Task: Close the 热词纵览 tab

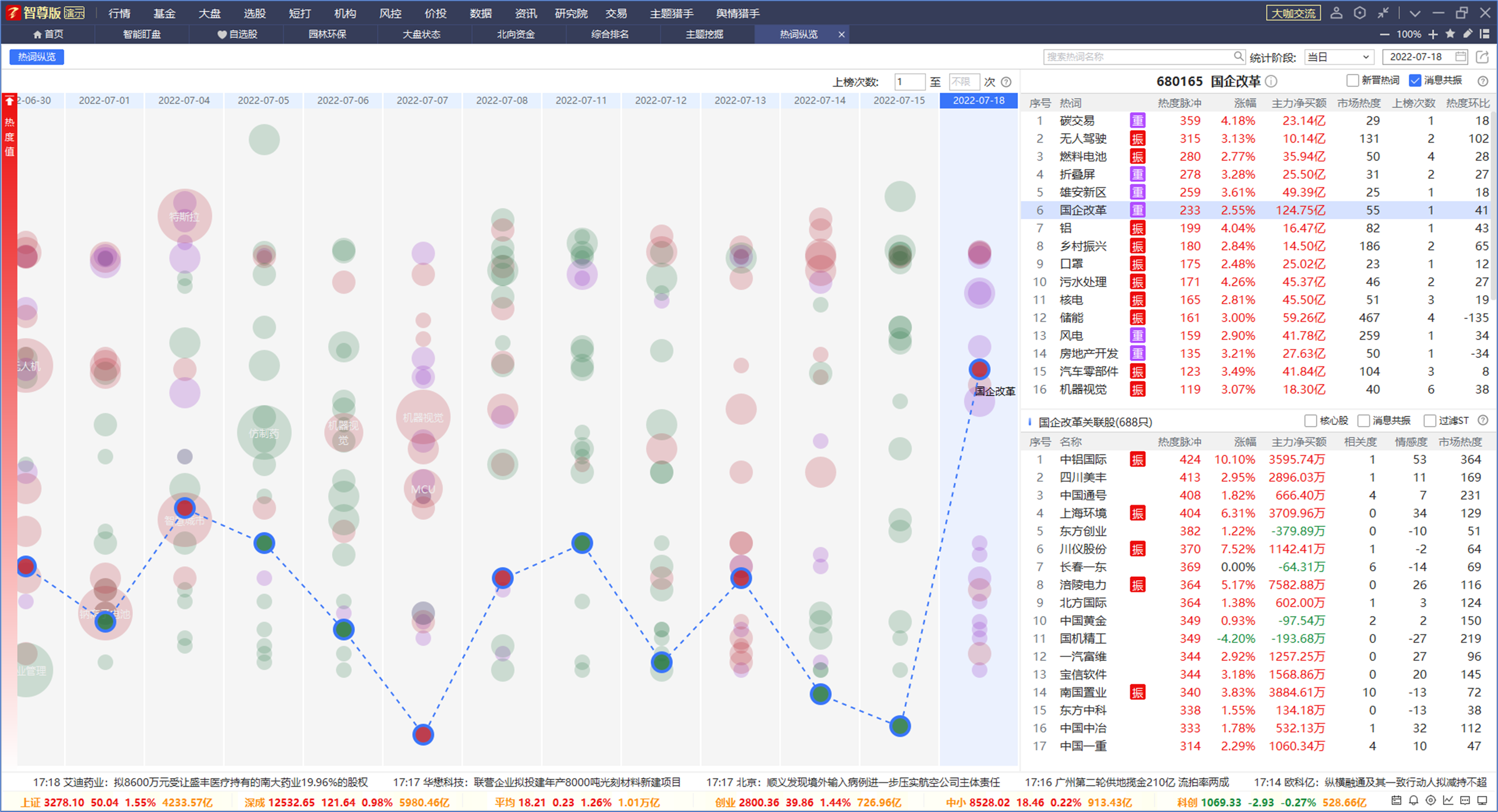Action: coord(841,34)
